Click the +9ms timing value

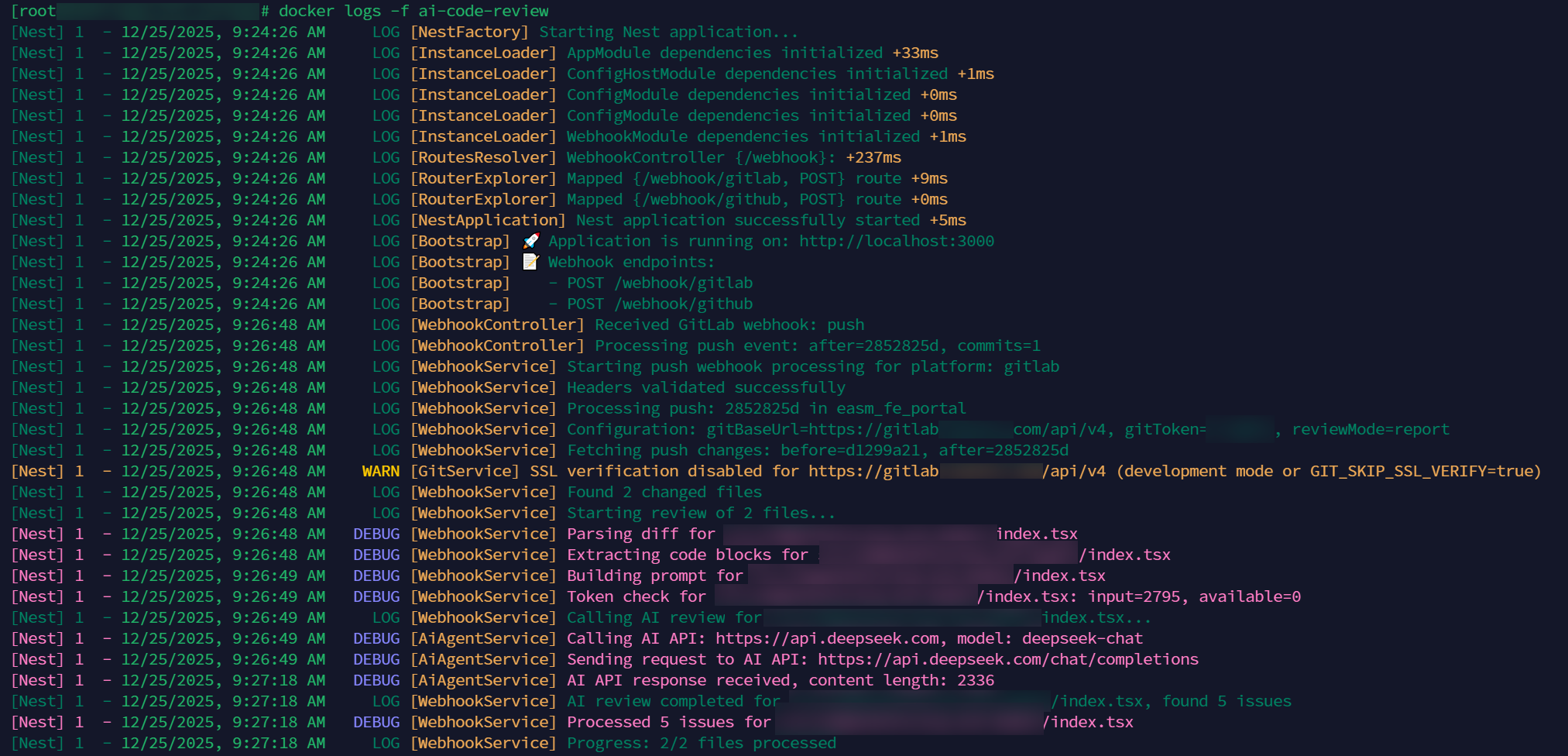coord(929,178)
